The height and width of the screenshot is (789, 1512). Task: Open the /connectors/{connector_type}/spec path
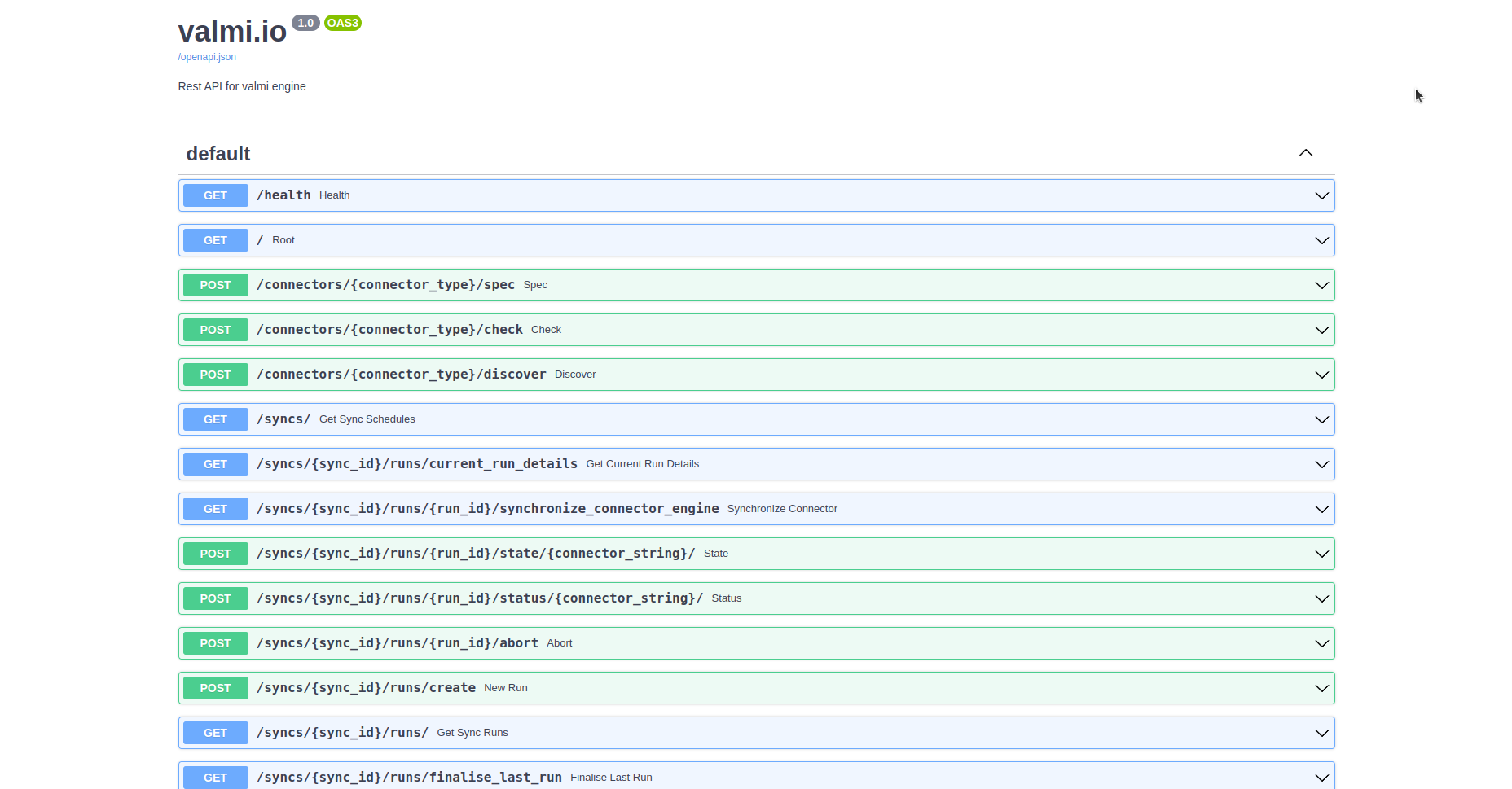pos(385,285)
